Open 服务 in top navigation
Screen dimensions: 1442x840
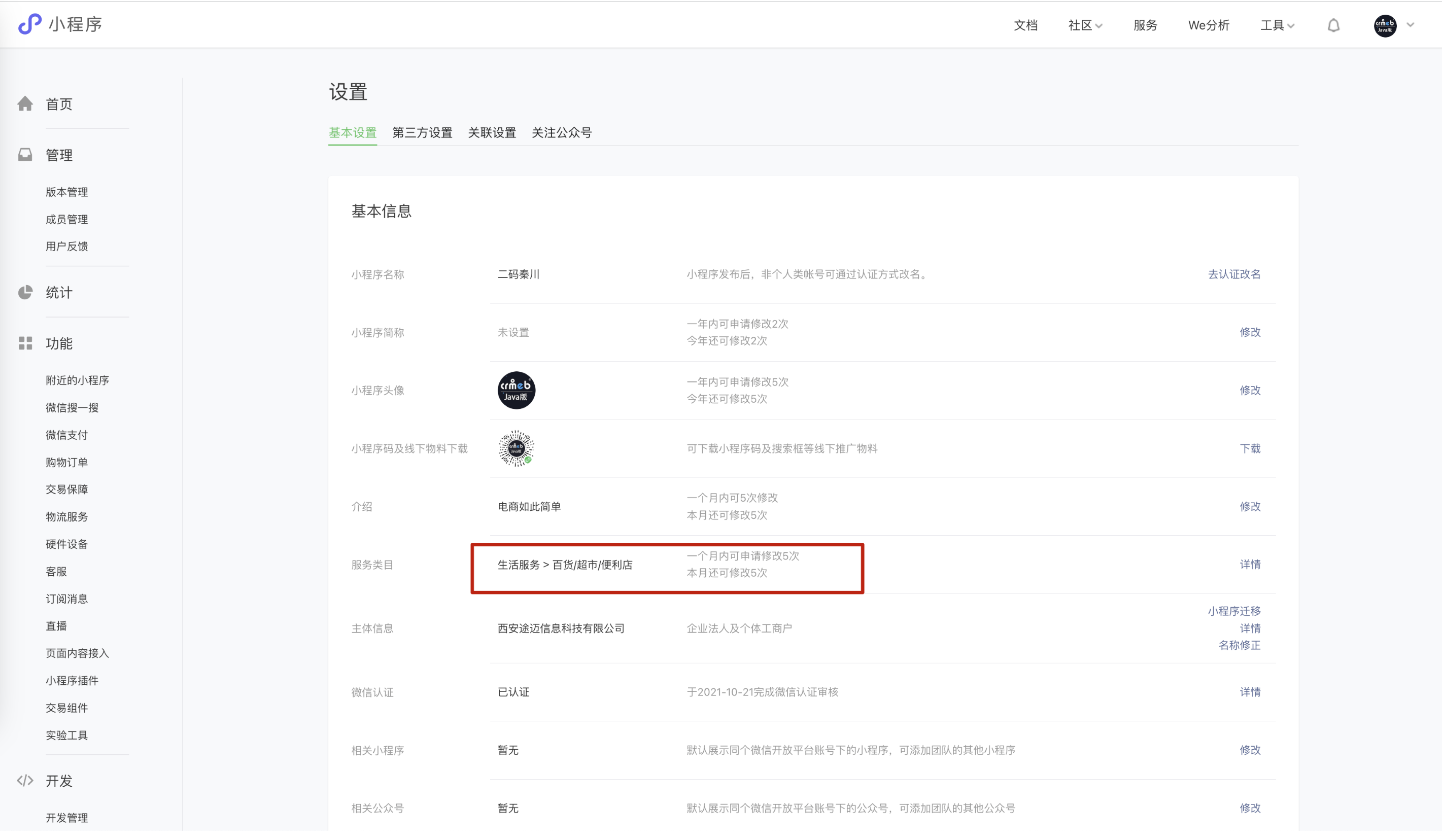pyautogui.click(x=1145, y=25)
